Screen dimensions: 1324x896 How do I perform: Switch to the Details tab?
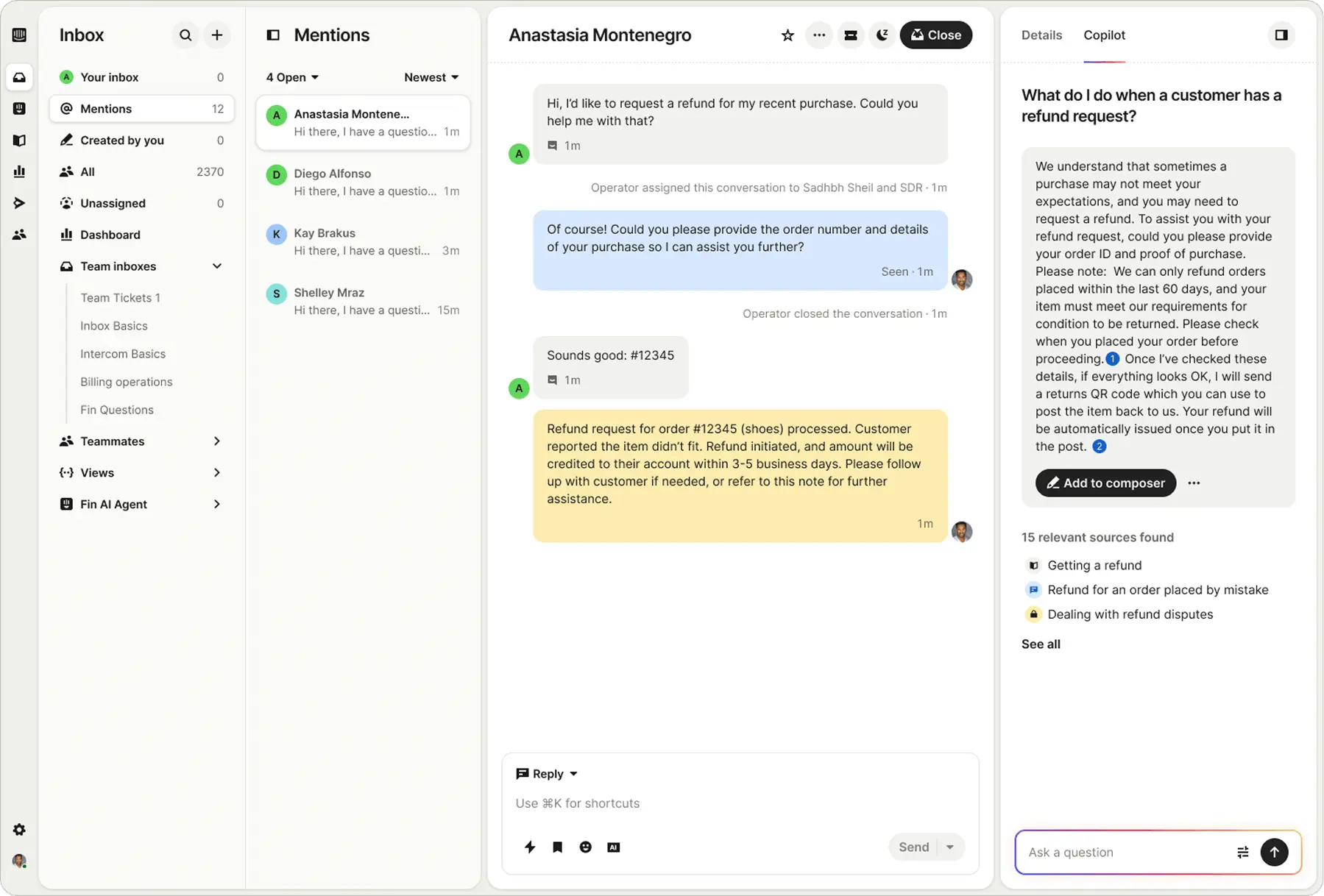pos(1041,35)
